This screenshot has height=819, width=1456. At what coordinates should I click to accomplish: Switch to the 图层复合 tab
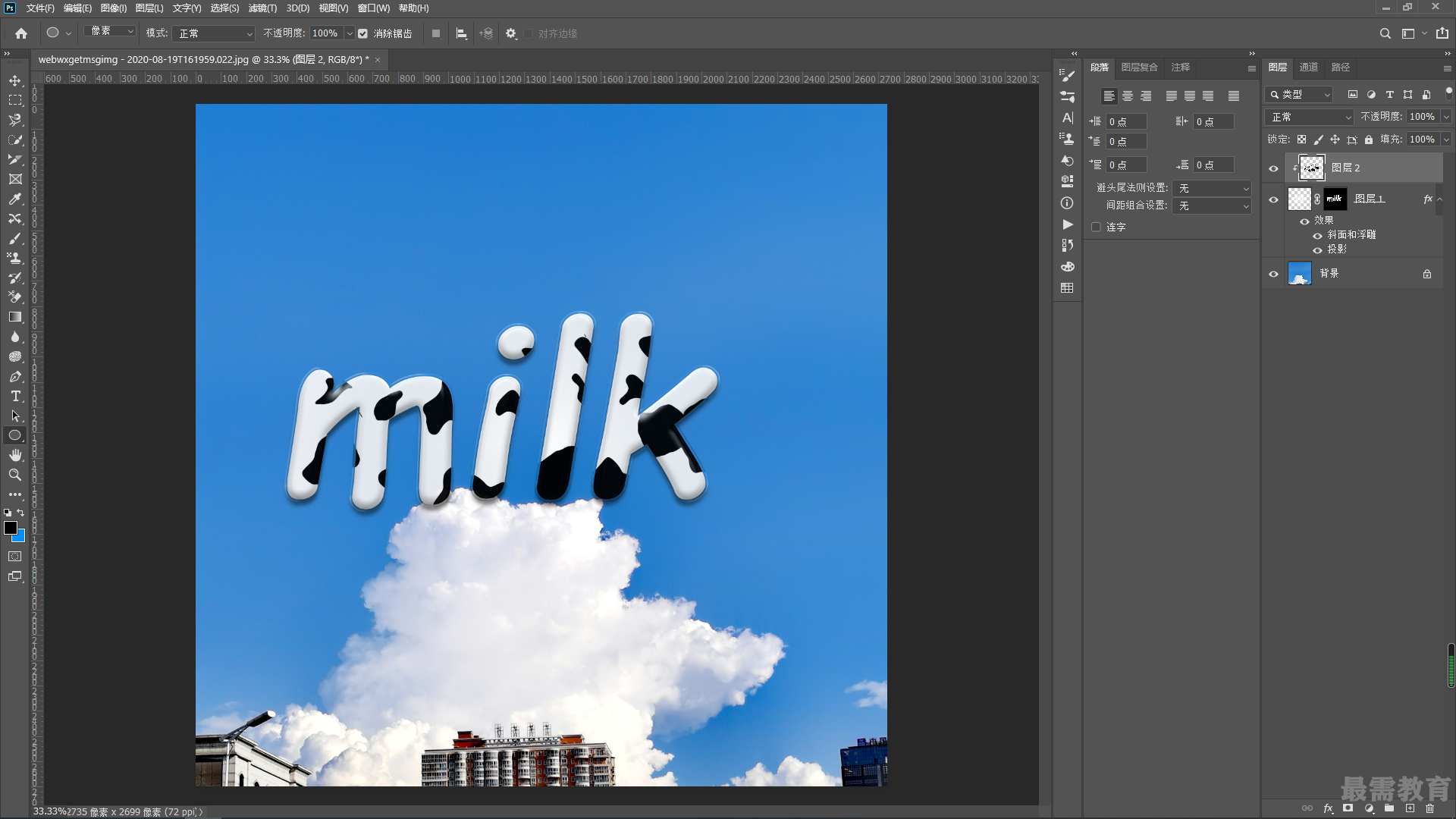pos(1140,67)
